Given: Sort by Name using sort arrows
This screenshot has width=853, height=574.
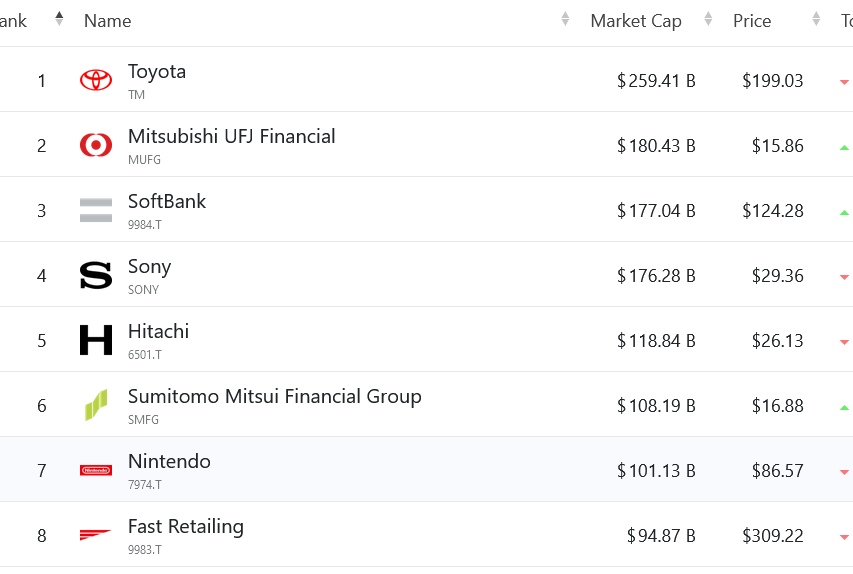Looking at the screenshot, I should tap(565, 20).
